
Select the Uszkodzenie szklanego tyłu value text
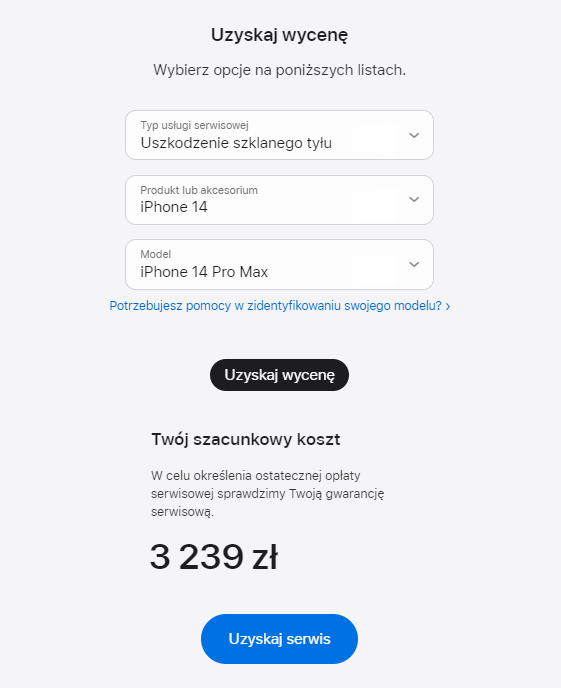[236, 143]
